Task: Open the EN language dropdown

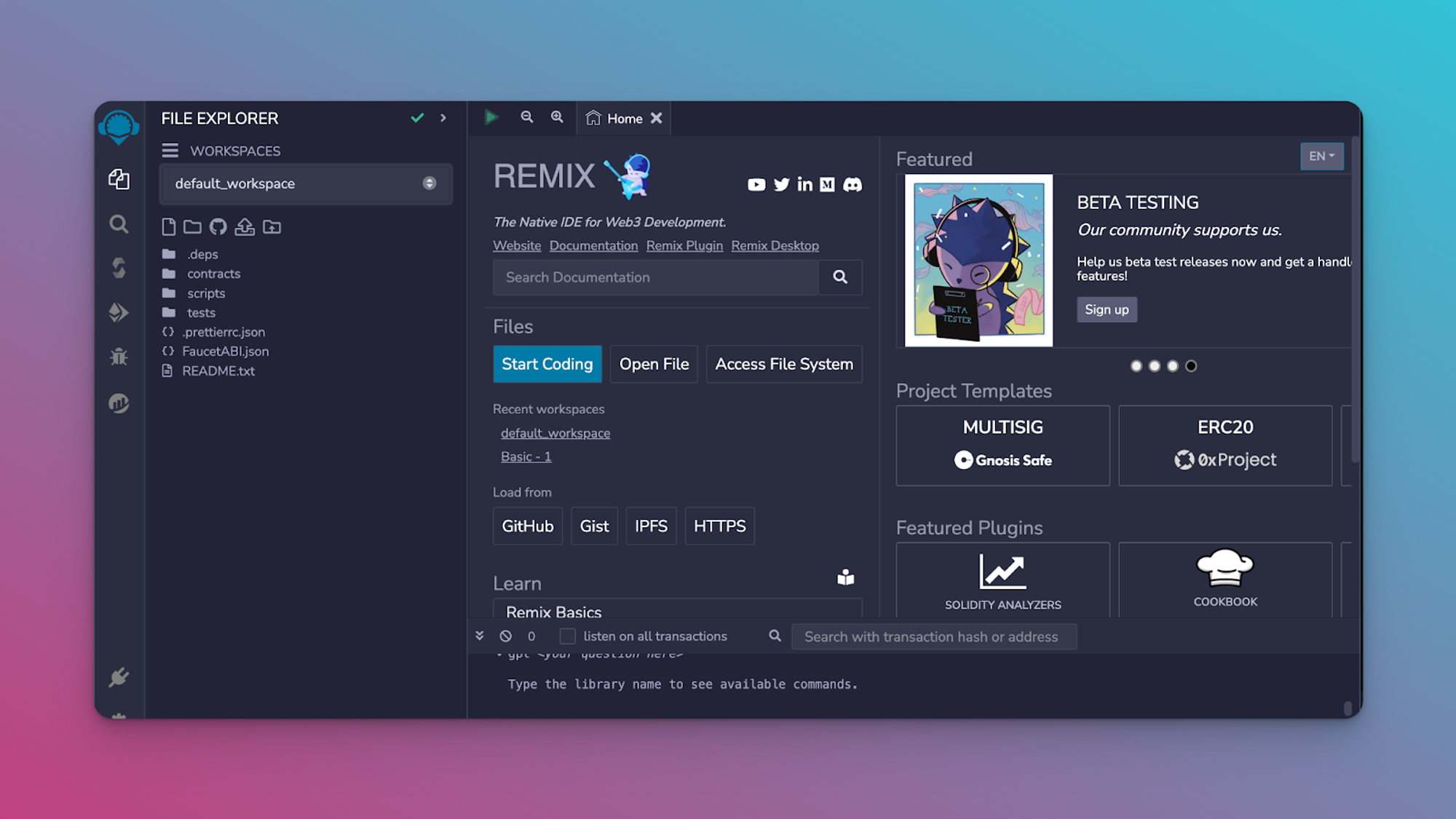Action: pos(1321,156)
